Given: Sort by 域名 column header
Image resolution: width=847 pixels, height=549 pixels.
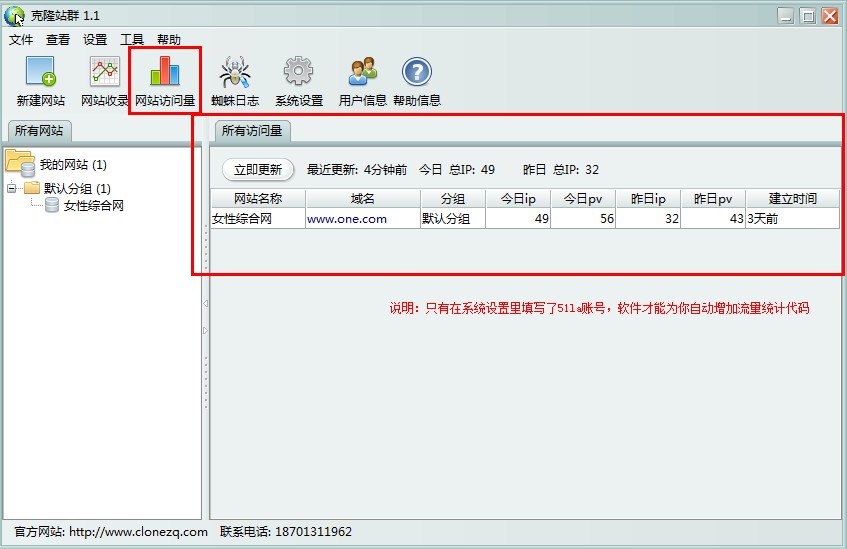Looking at the screenshot, I should 362,198.
